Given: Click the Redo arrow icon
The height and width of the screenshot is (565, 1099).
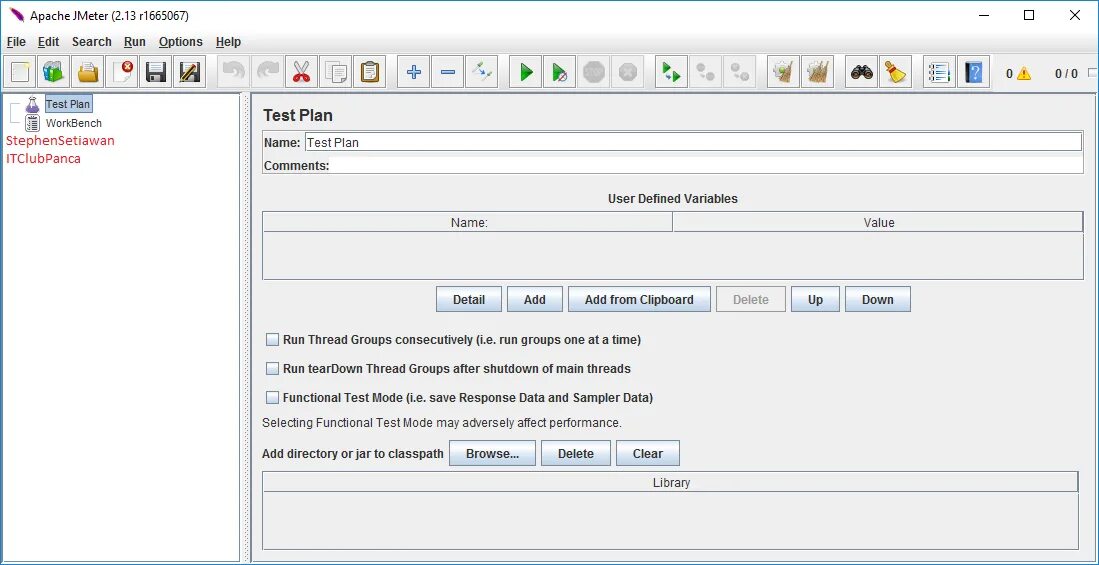Looking at the screenshot, I should tap(267, 72).
